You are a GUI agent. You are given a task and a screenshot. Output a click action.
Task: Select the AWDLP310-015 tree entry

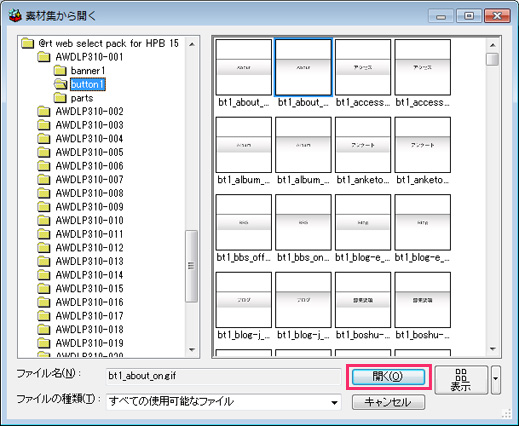[89, 288]
